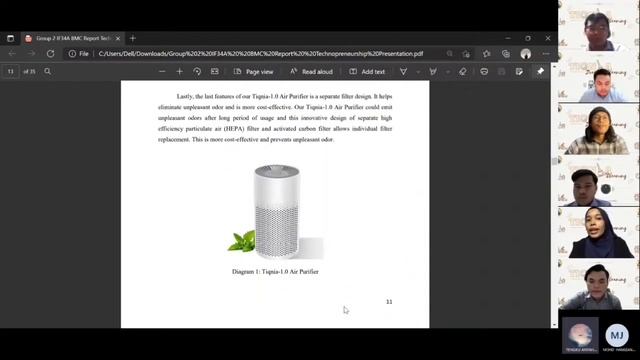Viewport: 640px width, 360px height.
Task: Click the zoom magnifier in address bar
Action: [x=449, y=53]
